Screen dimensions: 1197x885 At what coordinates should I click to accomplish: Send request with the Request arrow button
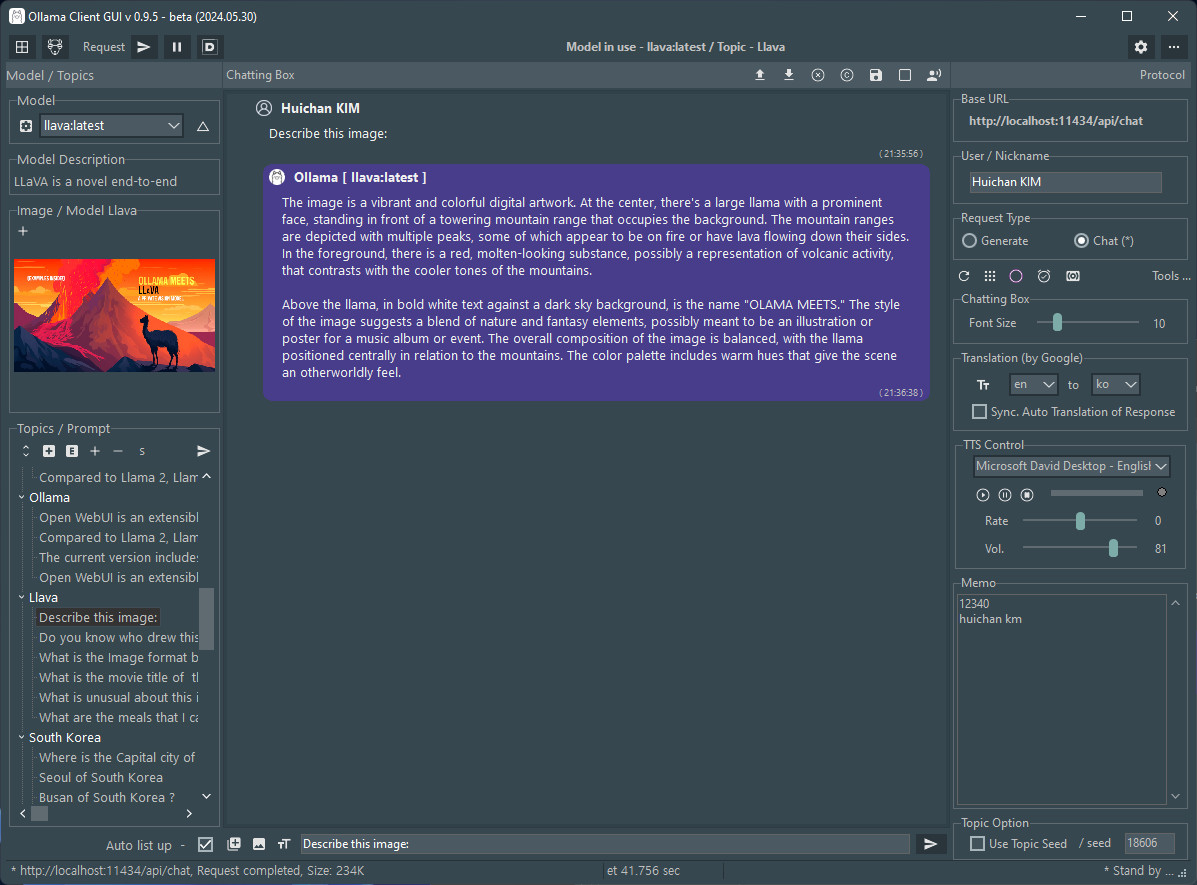144,47
